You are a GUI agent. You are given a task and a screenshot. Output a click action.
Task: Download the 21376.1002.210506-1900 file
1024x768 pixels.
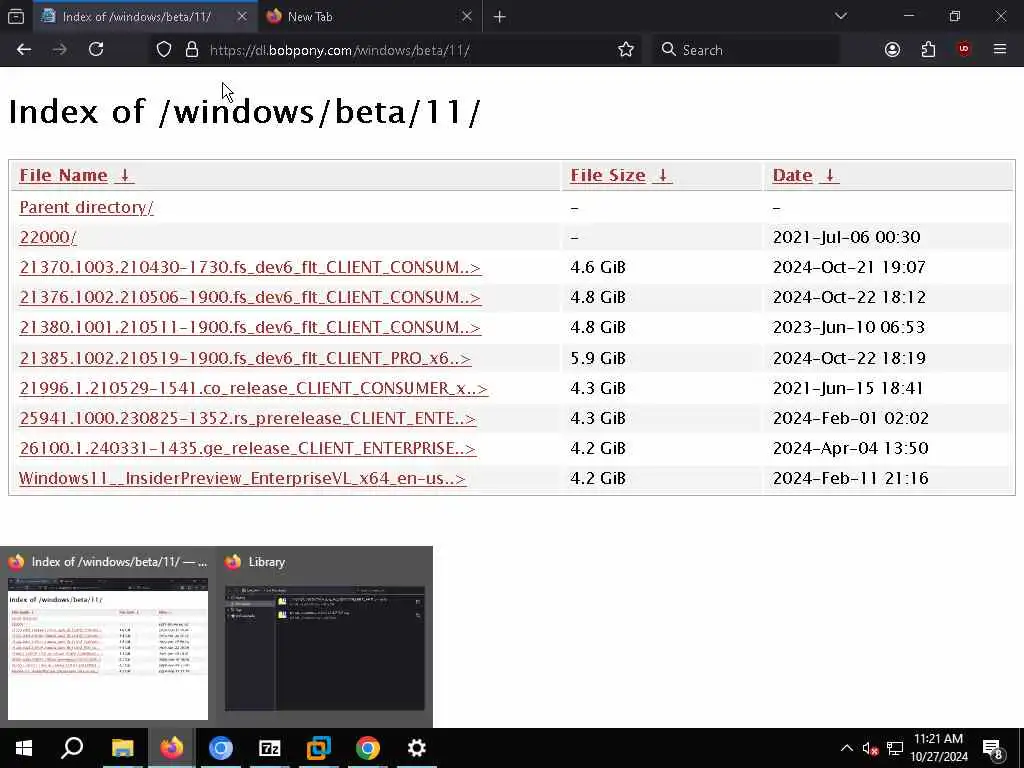pos(250,297)
